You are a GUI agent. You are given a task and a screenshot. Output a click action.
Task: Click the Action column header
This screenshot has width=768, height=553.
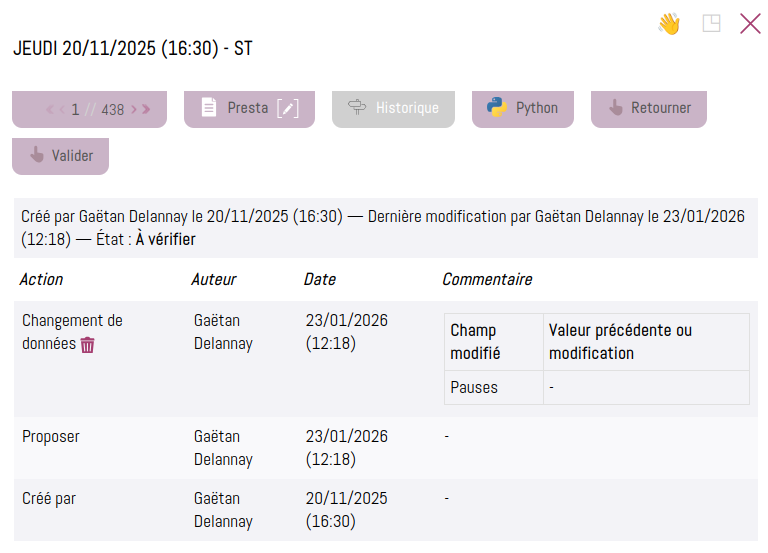coord(42,280)
